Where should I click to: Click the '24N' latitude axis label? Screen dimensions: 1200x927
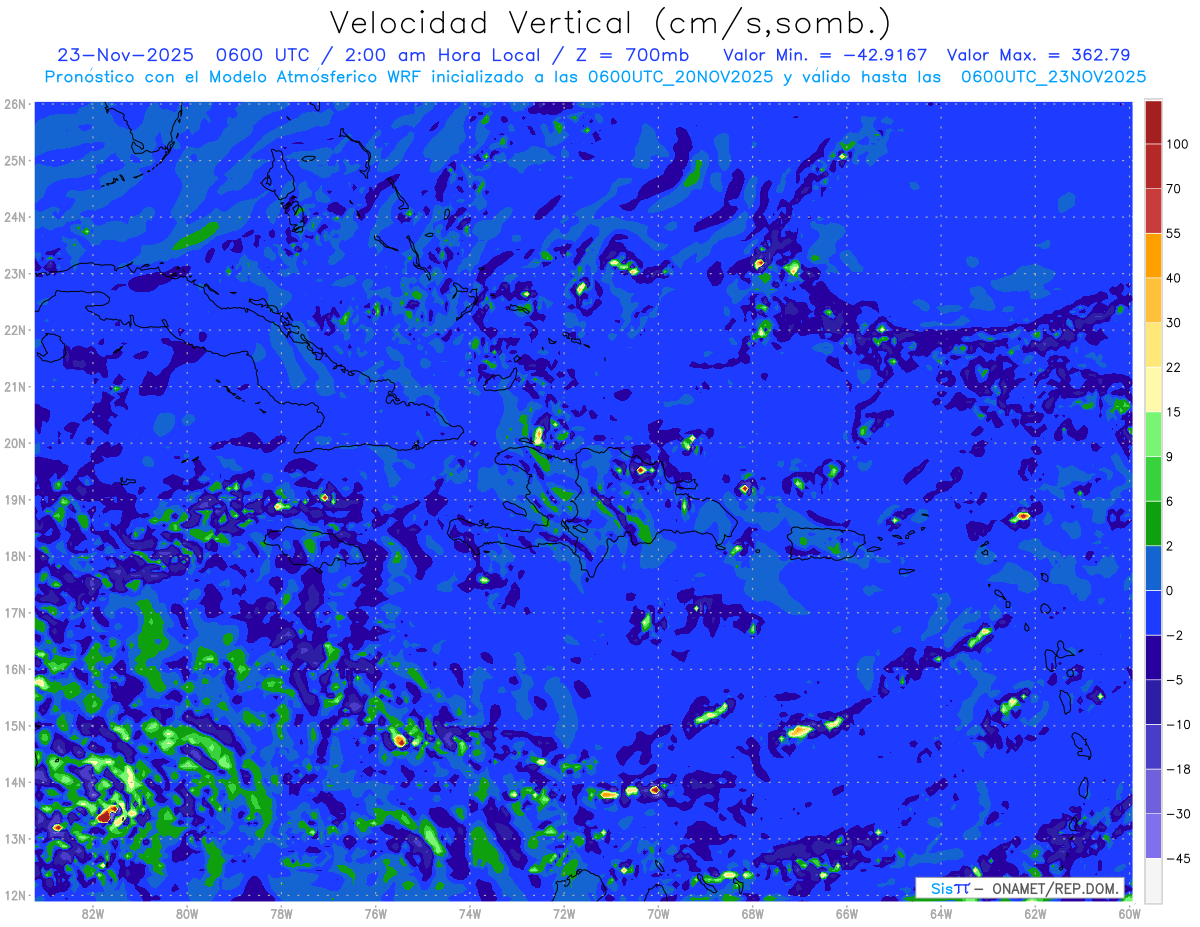(x=15, y=217)
